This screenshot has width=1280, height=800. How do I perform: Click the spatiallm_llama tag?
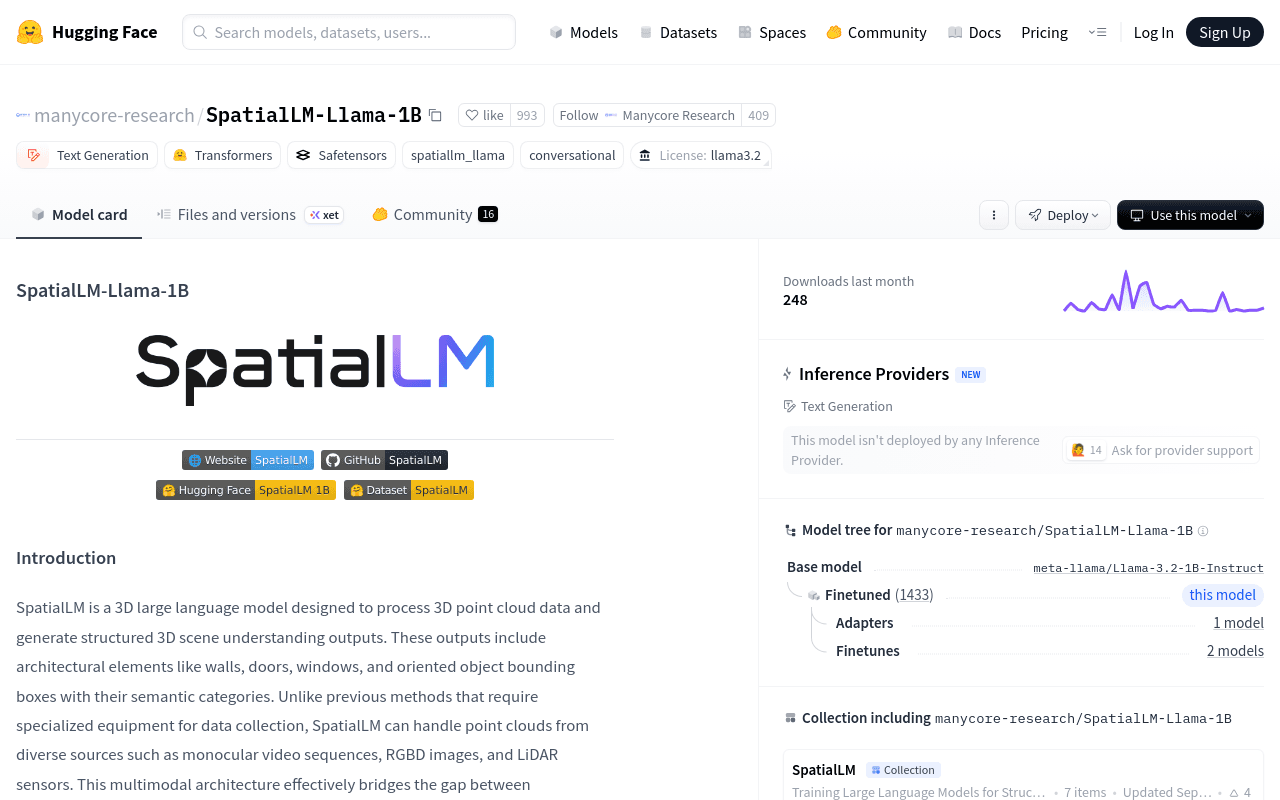(458, 155)
